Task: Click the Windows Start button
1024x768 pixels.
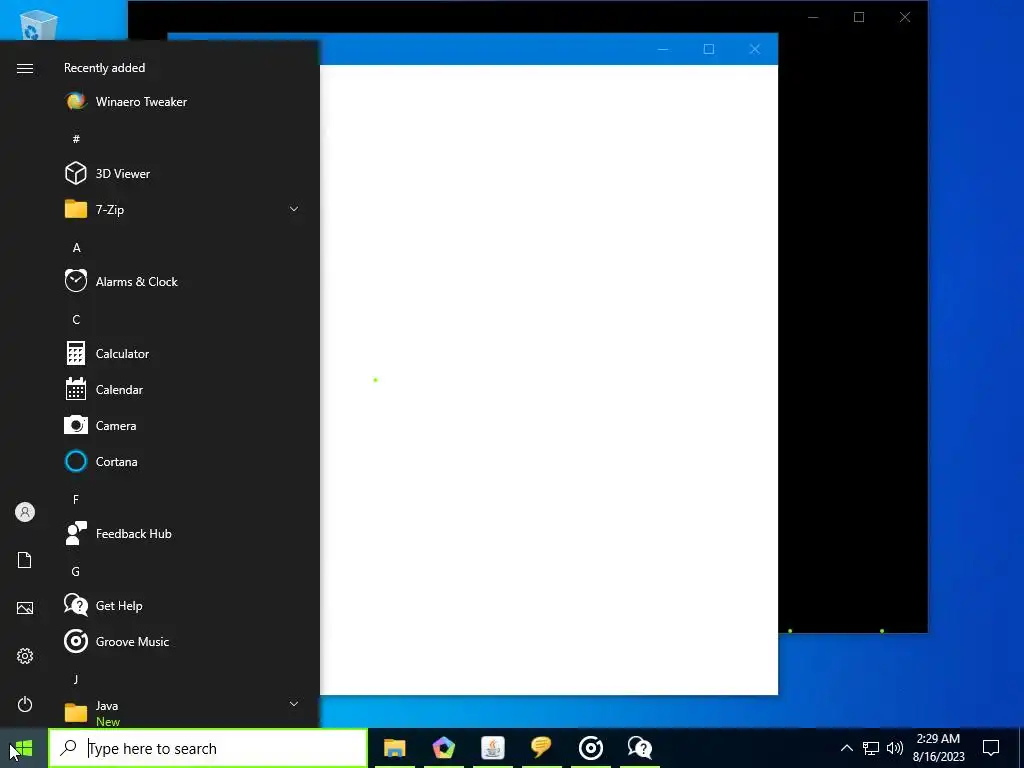Action: click(x=24, y=748)
